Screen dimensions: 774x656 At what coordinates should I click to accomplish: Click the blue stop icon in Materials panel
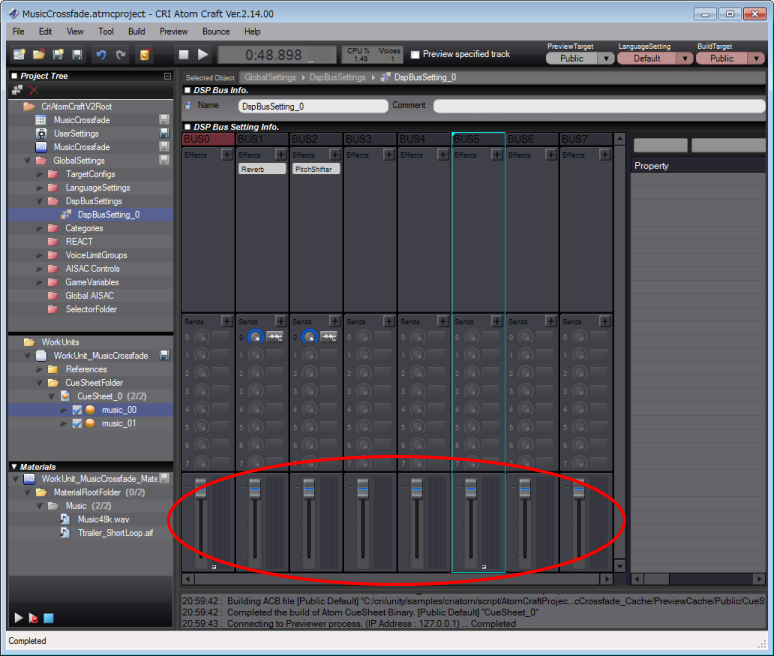pyautogui.click(x=48, y=618)
